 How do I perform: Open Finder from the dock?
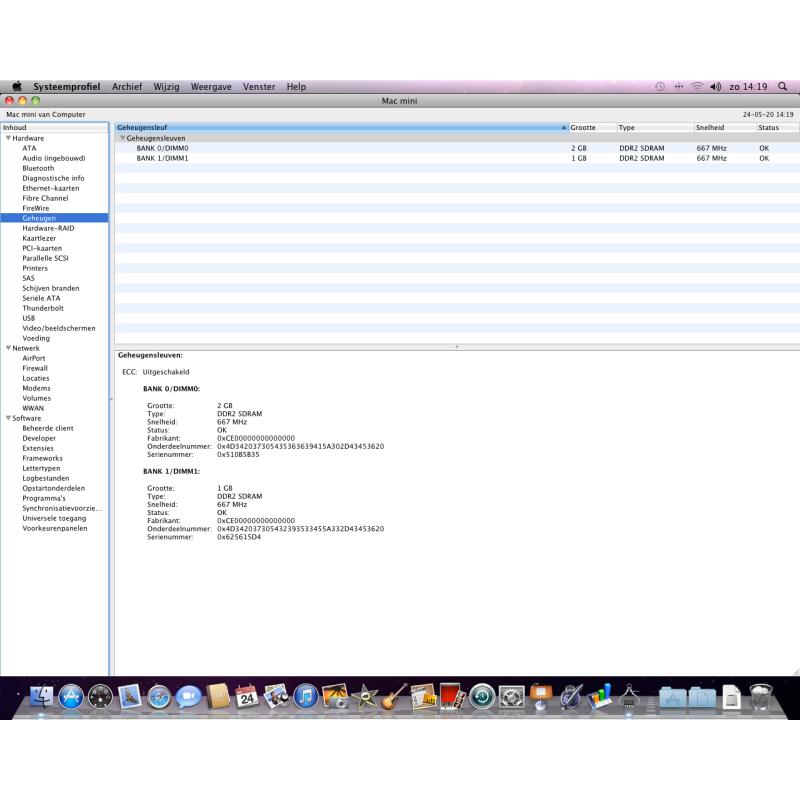click(41, 697)
